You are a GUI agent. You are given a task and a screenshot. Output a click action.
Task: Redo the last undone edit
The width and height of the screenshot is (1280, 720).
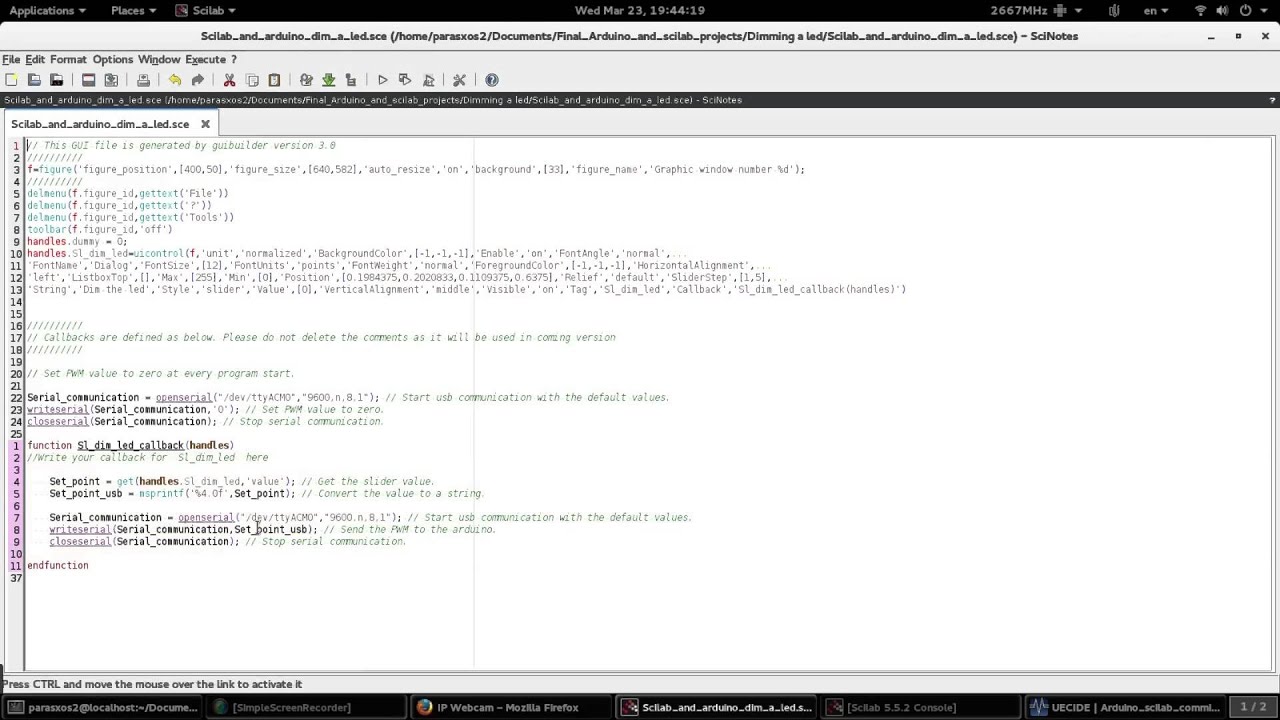tap(197, 80)
